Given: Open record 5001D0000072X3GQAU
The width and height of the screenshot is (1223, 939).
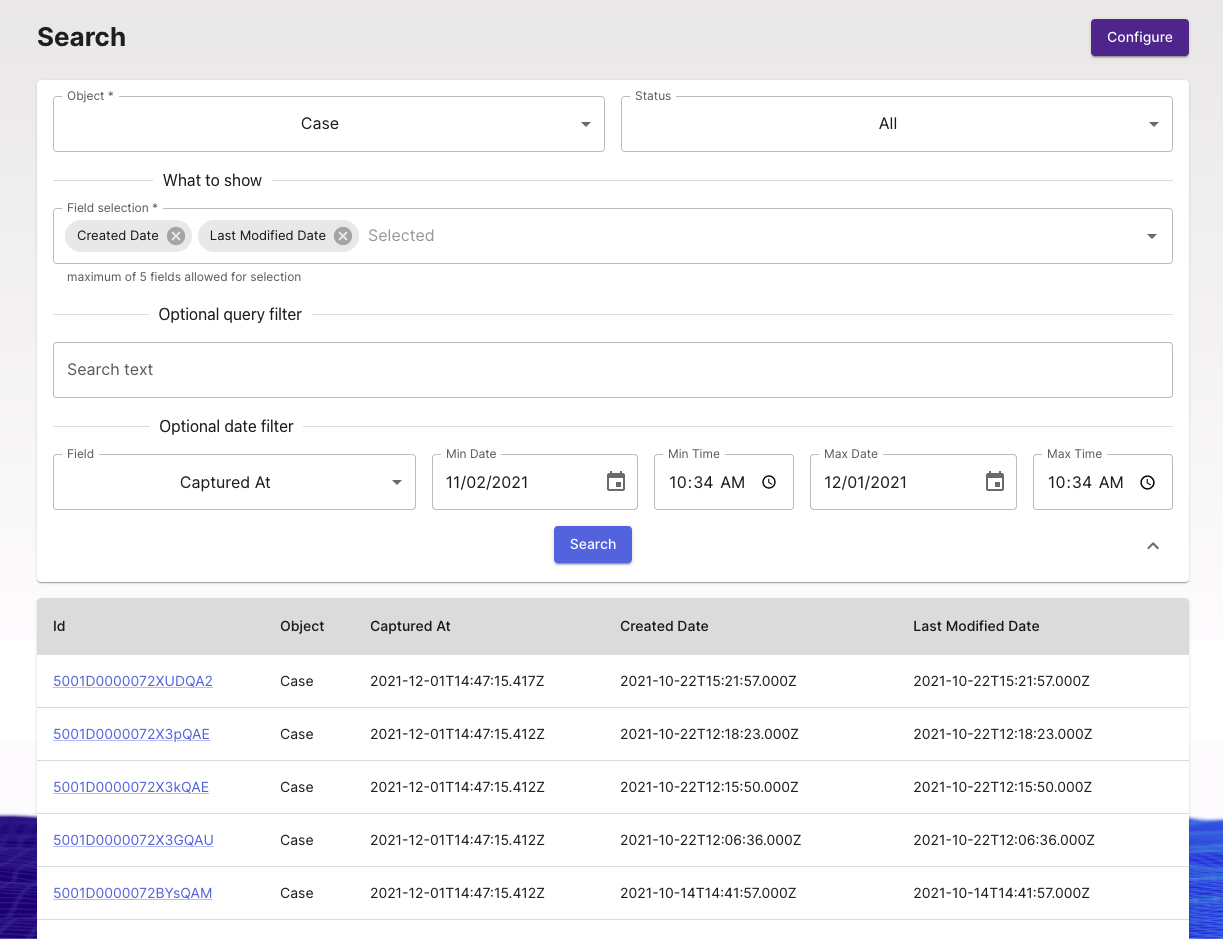Looking at the screenshot, I should click(133, 840).
